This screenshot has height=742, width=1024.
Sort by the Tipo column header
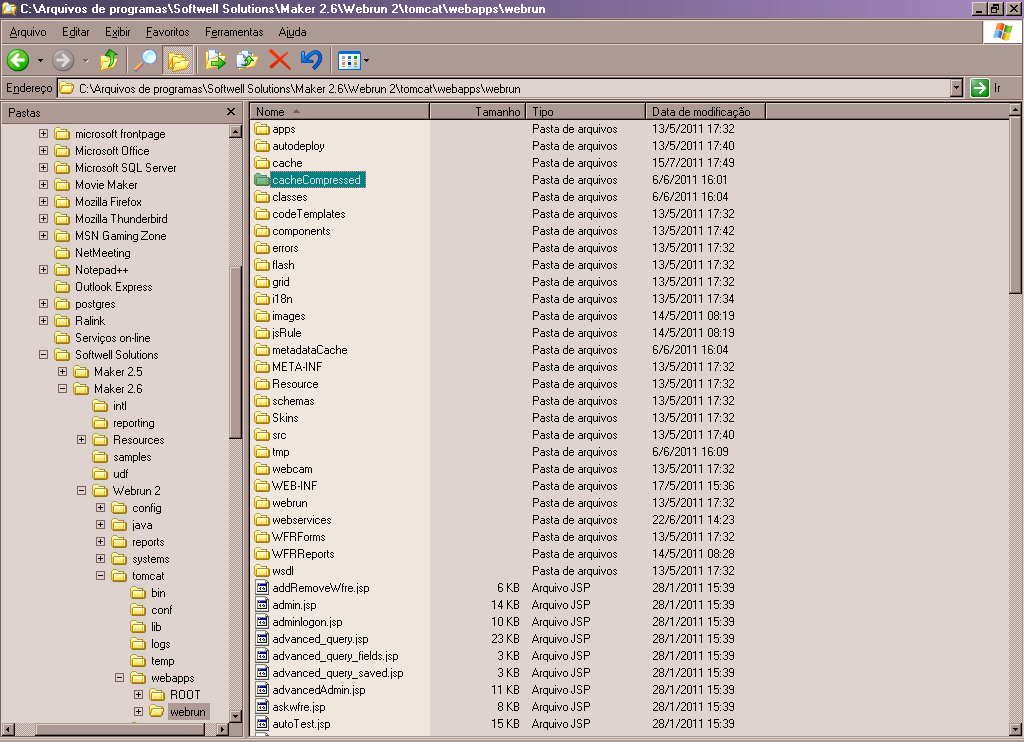(x=586, y=112)
